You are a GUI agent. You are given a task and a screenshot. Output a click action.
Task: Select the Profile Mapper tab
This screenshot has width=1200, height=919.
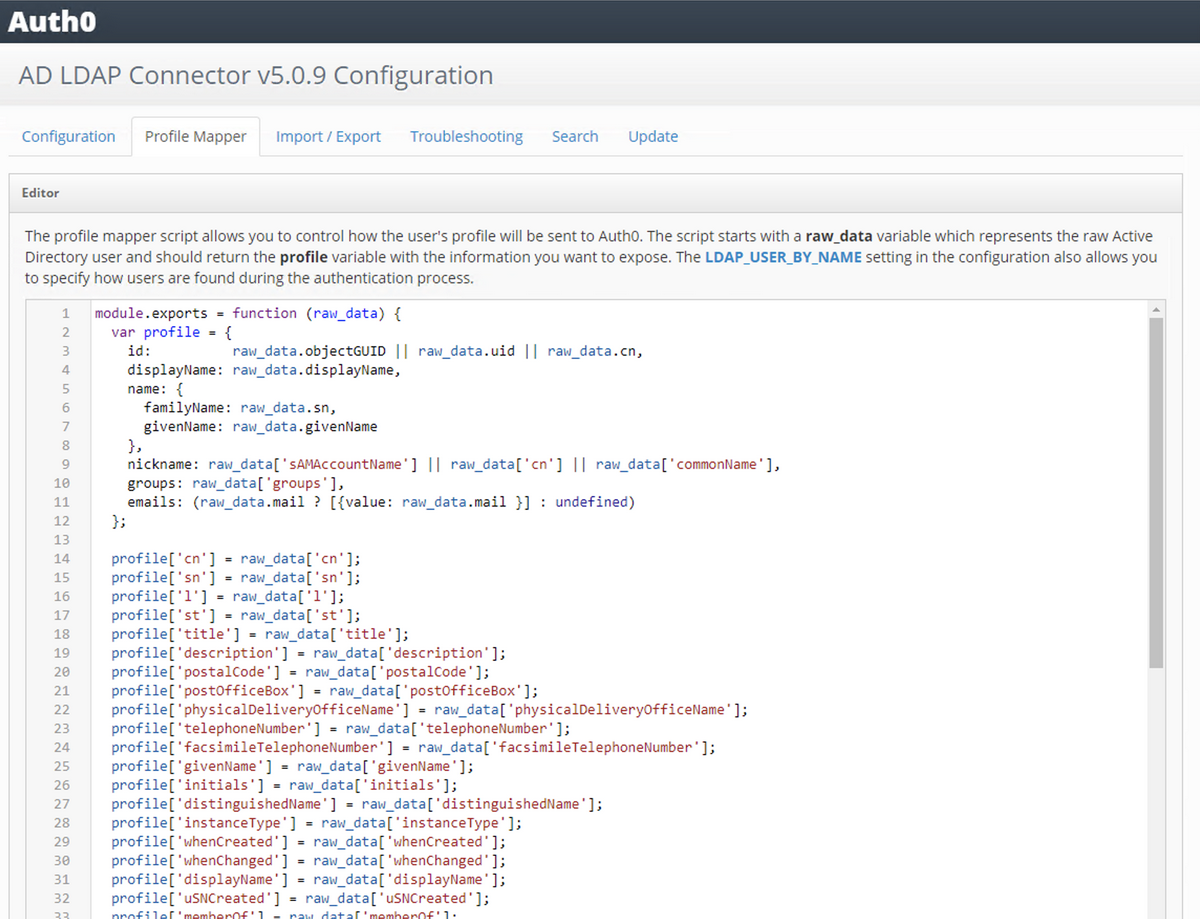(196, 136)
